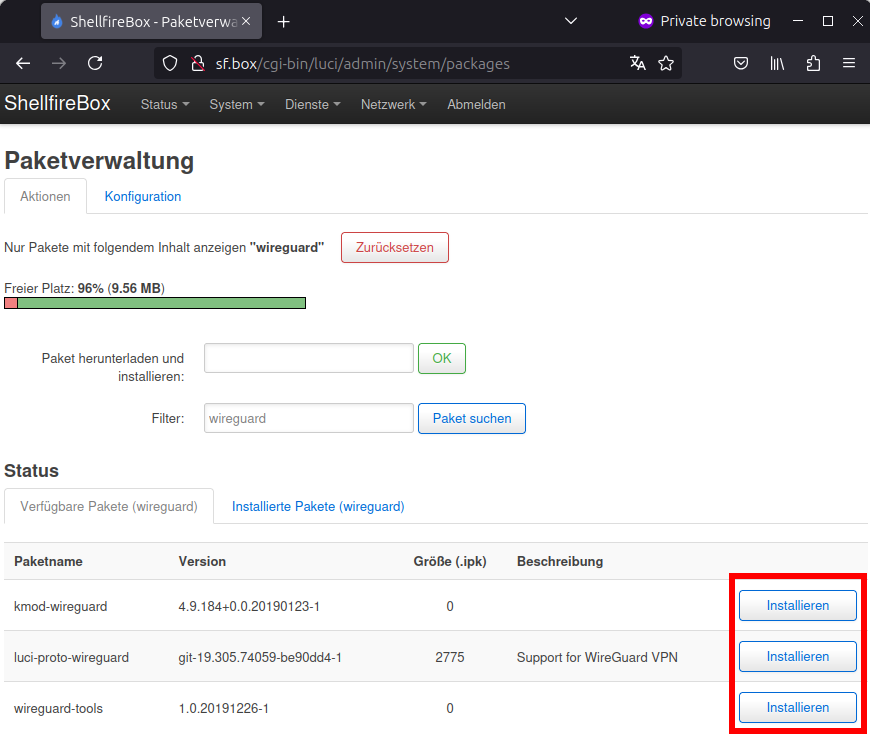
Task: Show insecure connection lock info
Action: 198,63
